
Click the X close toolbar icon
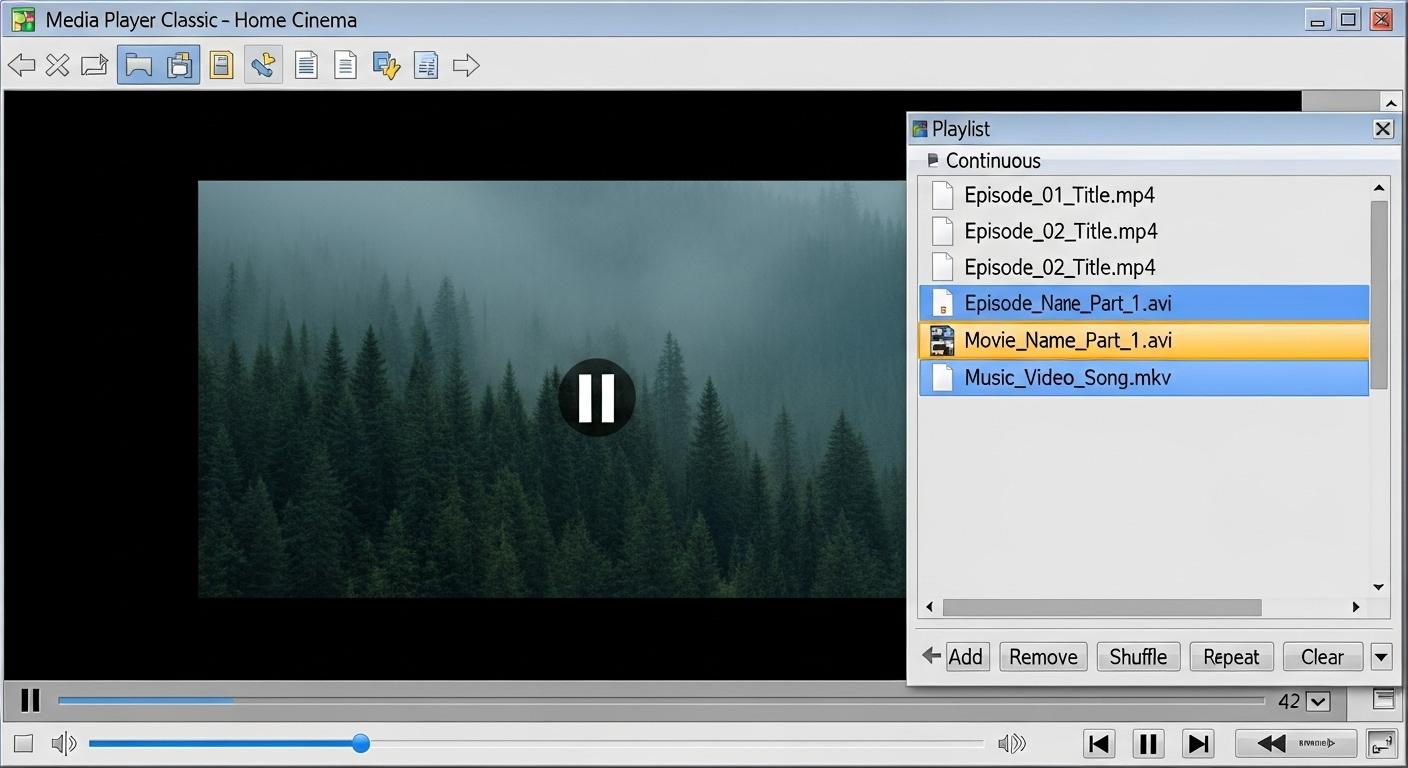pos(57,65)
